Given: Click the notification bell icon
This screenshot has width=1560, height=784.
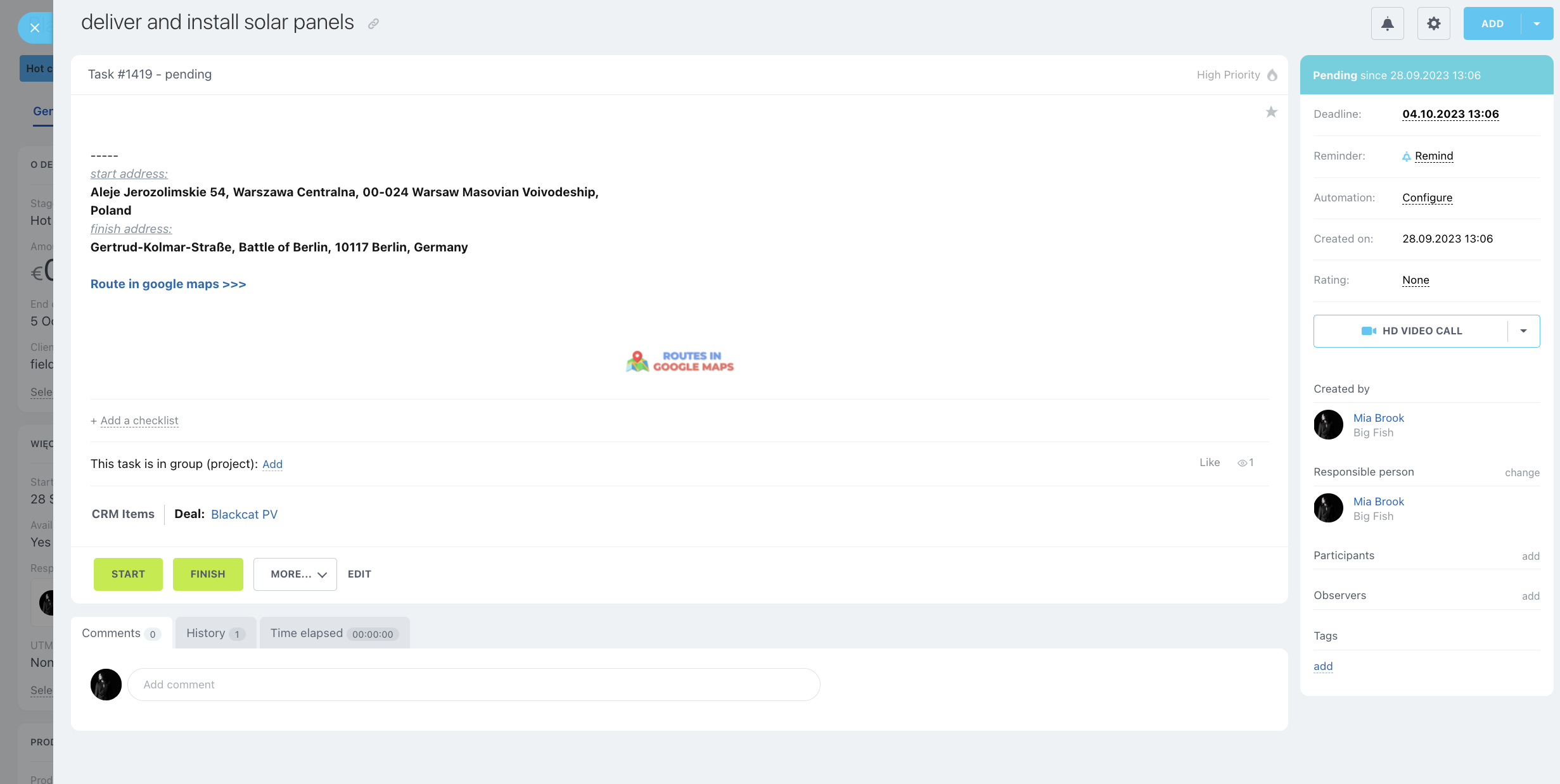Looking at the screenshot, I should pyautogui.click(x=1387, y=23).
